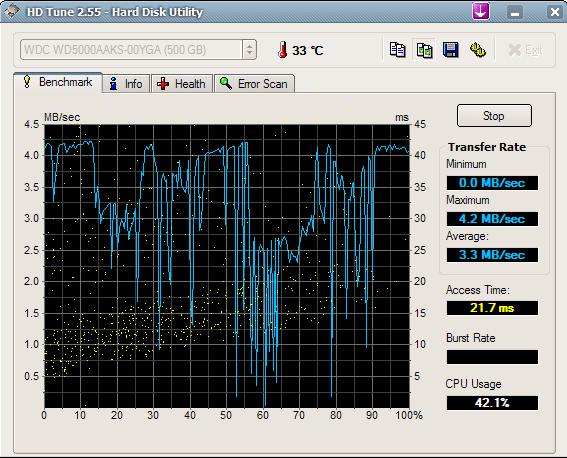This screenshot has width=567, height=458.
Task: Click the HD Tune app icon in title bar
Action: [13, 11]
